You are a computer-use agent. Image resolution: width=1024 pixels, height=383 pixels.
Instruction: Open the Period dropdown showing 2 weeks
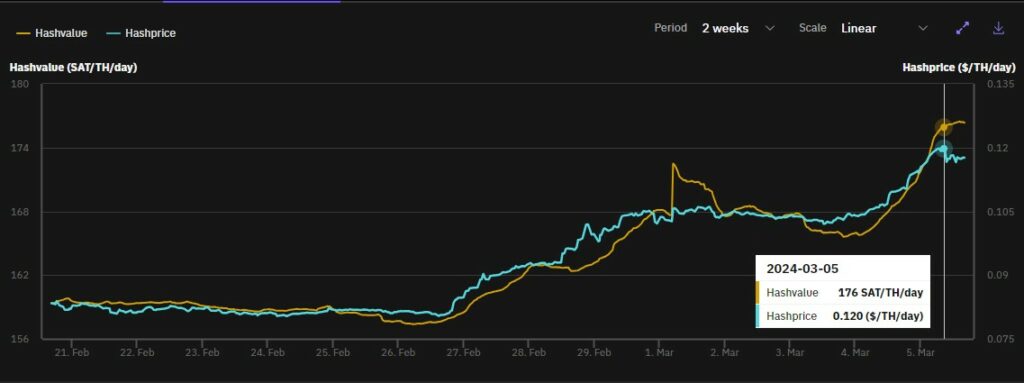coord(738,28)
